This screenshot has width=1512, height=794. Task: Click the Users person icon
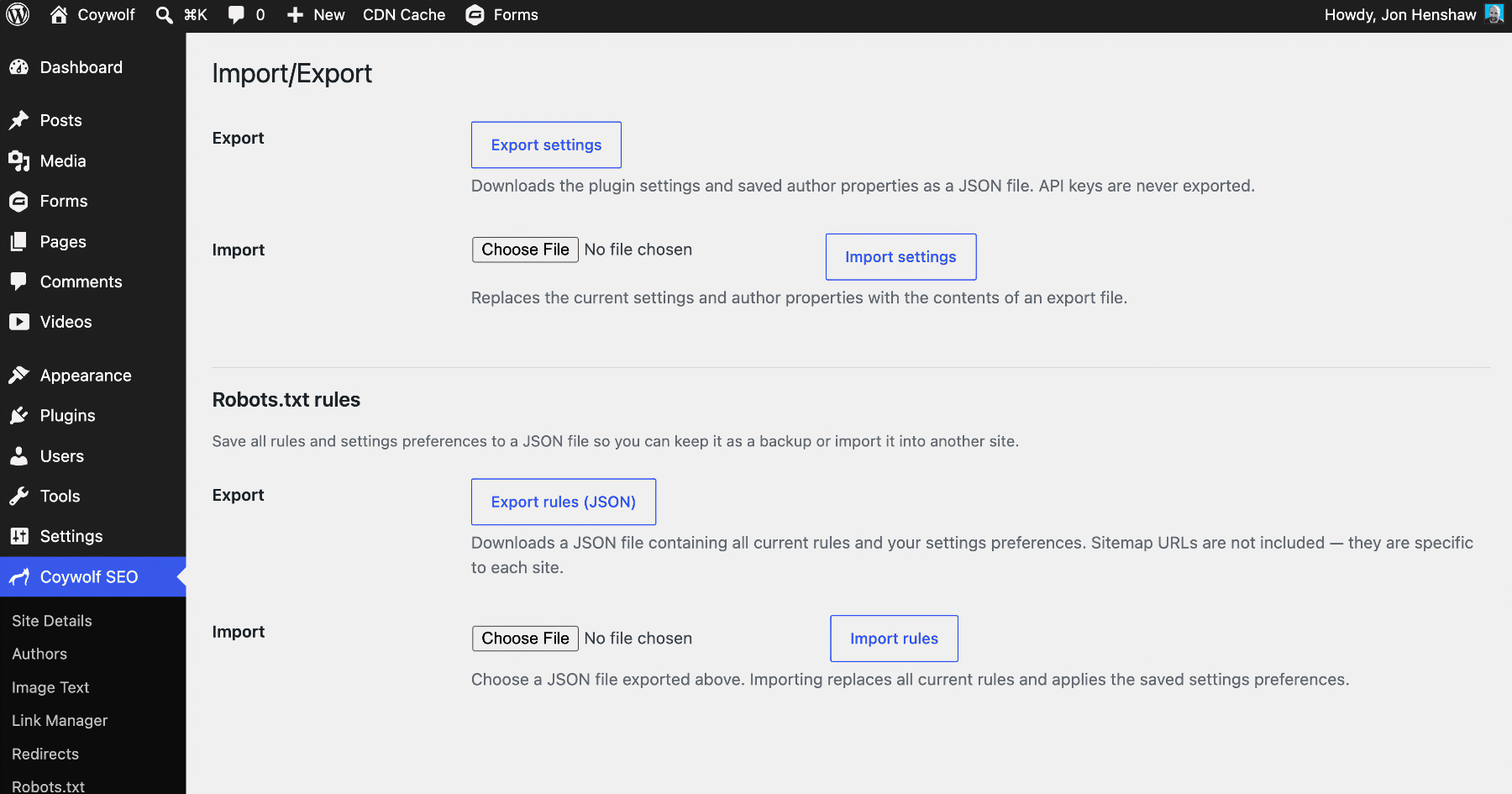(x=18, y=455)
